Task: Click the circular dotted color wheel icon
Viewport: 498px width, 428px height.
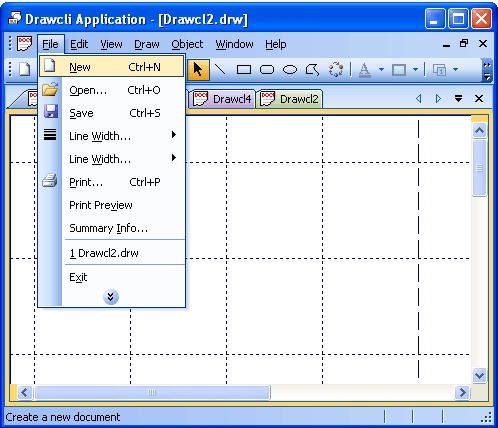Action: pos(336,70)
